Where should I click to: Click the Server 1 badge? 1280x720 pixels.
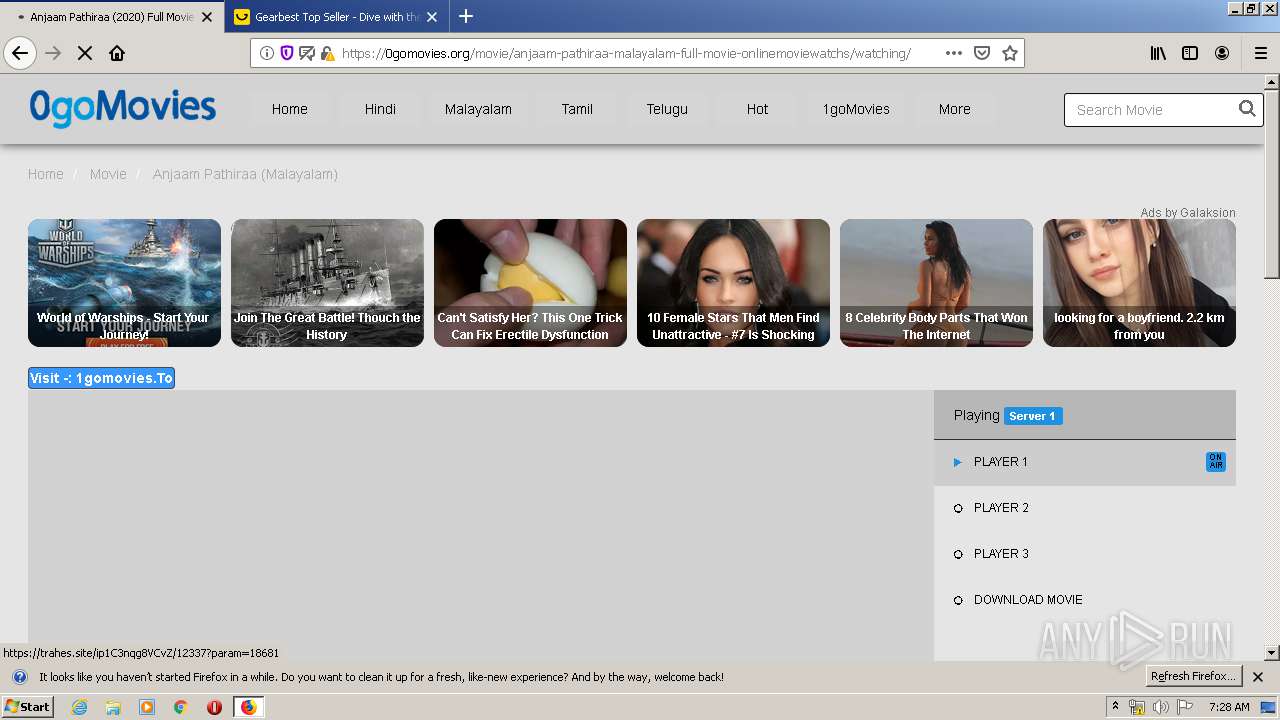pos(1033,416)
